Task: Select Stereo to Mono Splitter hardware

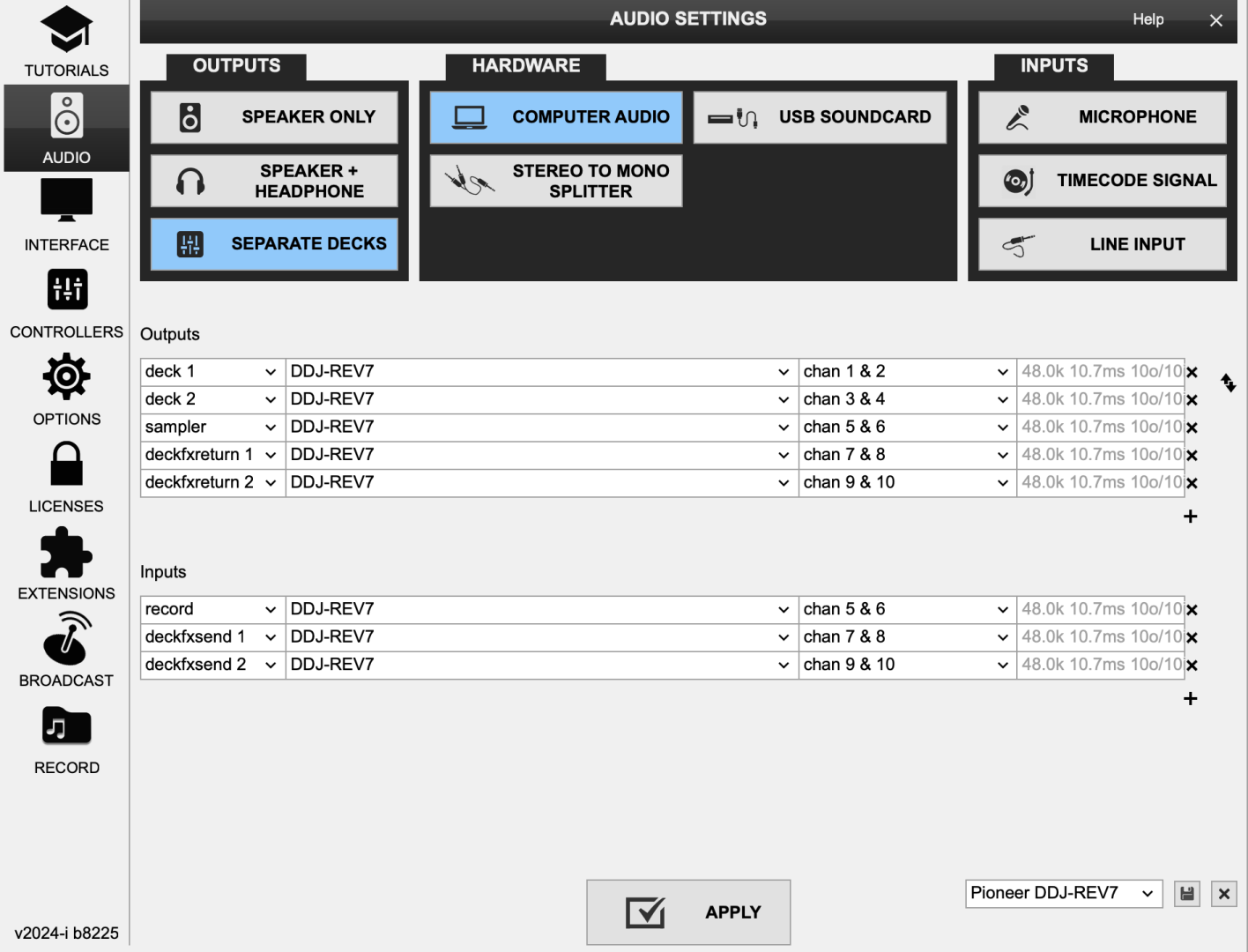Action: (556, 181)
